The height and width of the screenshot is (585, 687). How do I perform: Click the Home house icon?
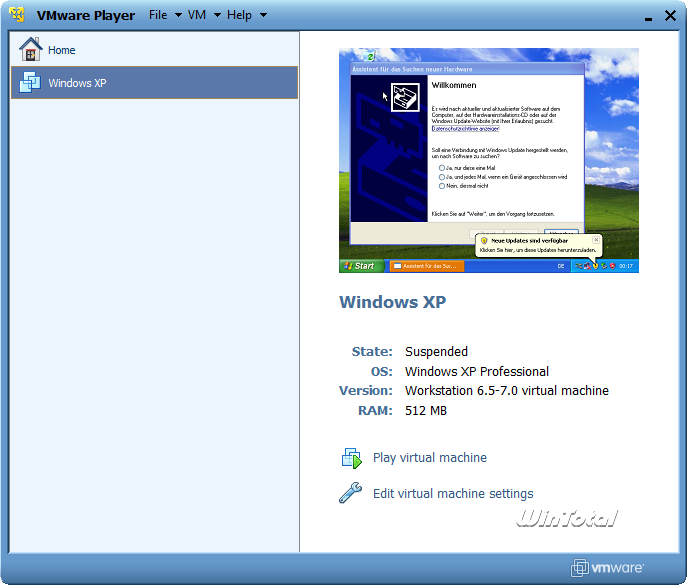(x=30, y=49)
